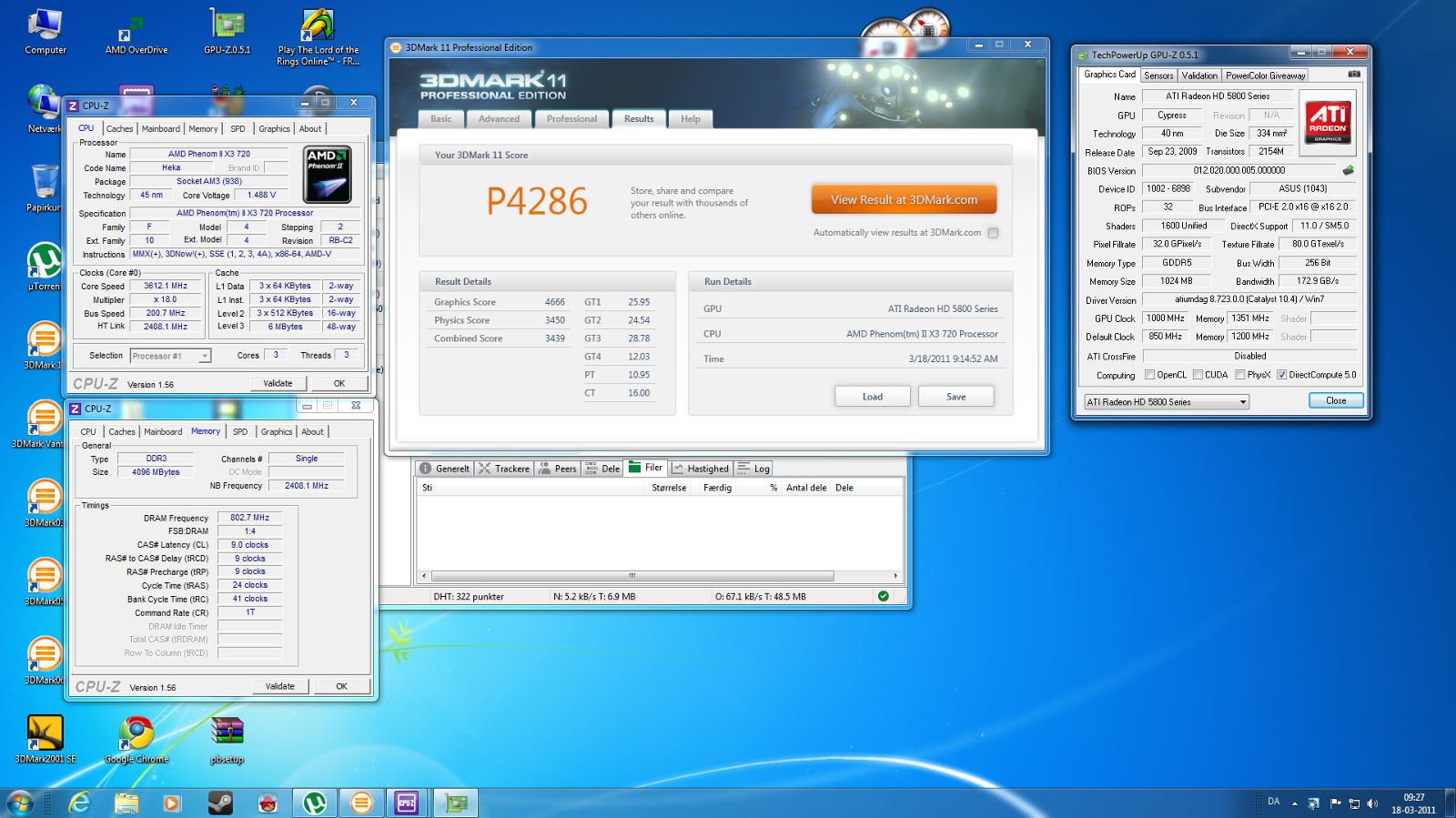Image resolution: width=1456 pixels, height=818 pixels.
Task: Toggle the PhysX checkbox in GPU-Z
Action: click(x=1239, y=375)
